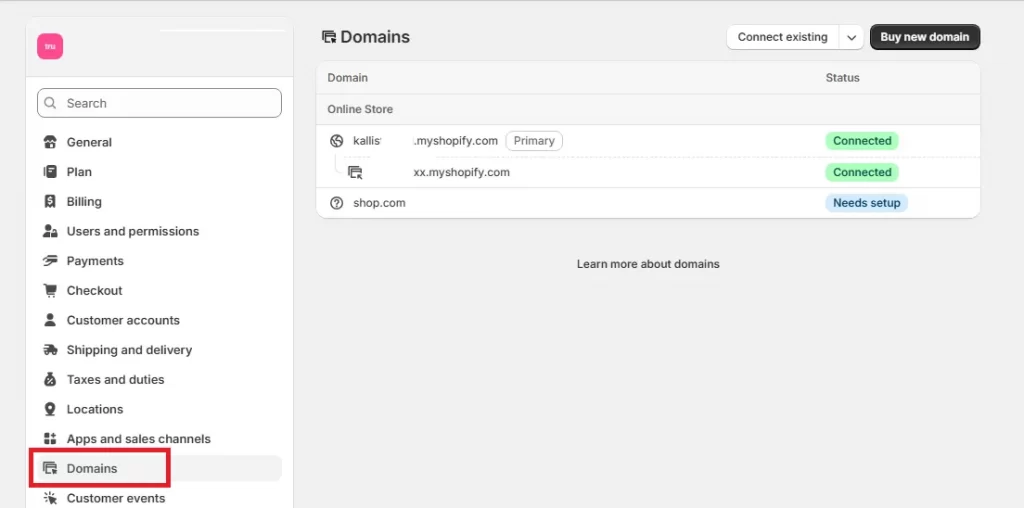
Task: Click the Locations pin icon
Action: click(x=50, y=409)
